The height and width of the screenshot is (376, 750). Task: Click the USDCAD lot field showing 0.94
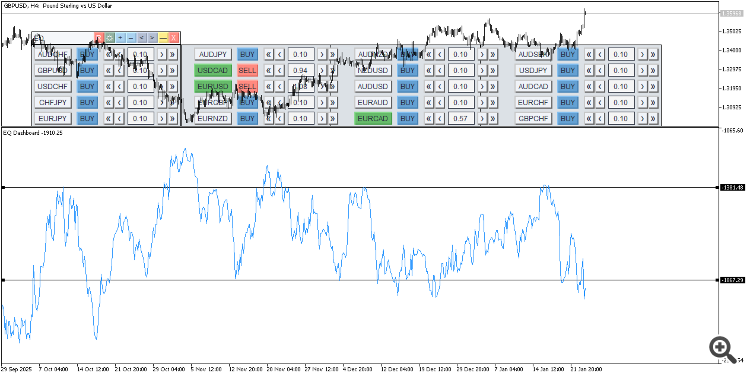(x=301, y=70)
